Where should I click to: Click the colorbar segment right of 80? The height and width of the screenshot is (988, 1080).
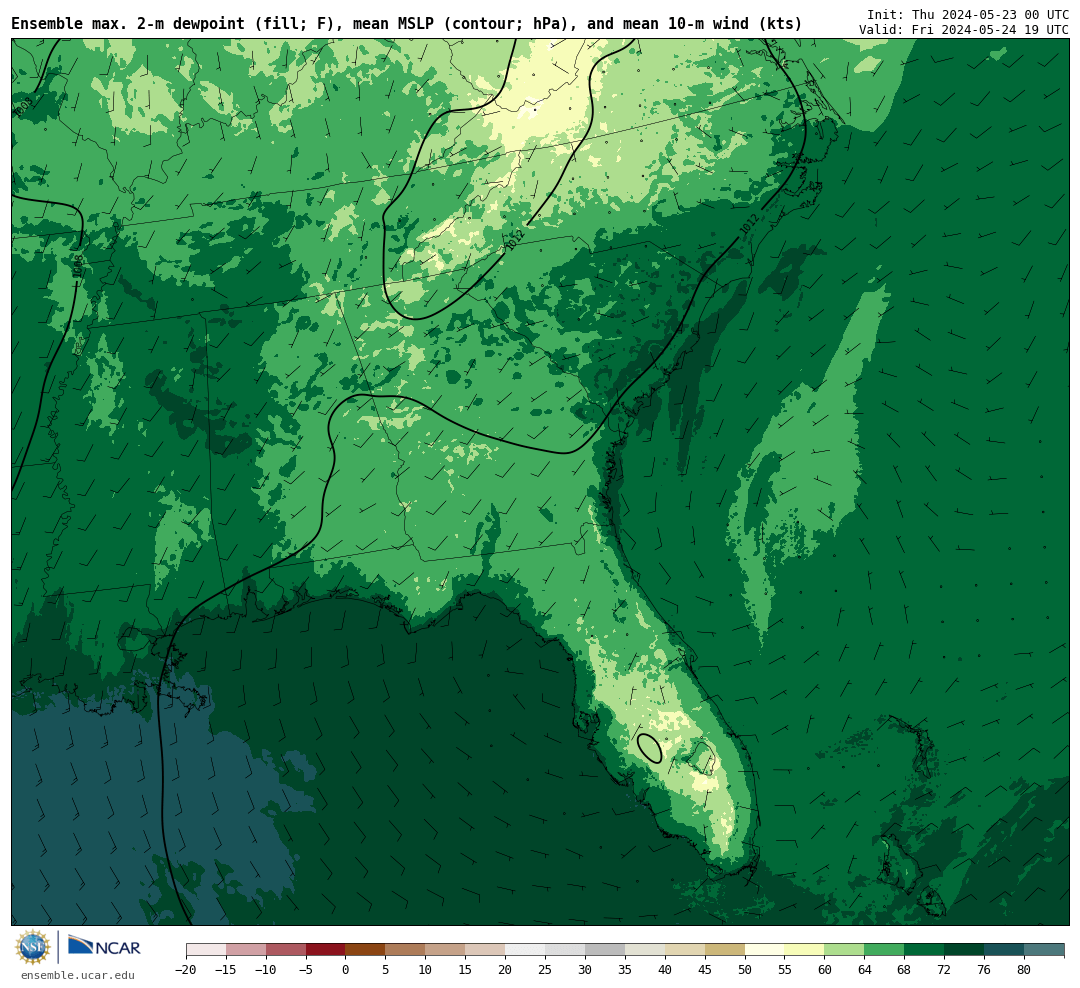[1045, 950]
